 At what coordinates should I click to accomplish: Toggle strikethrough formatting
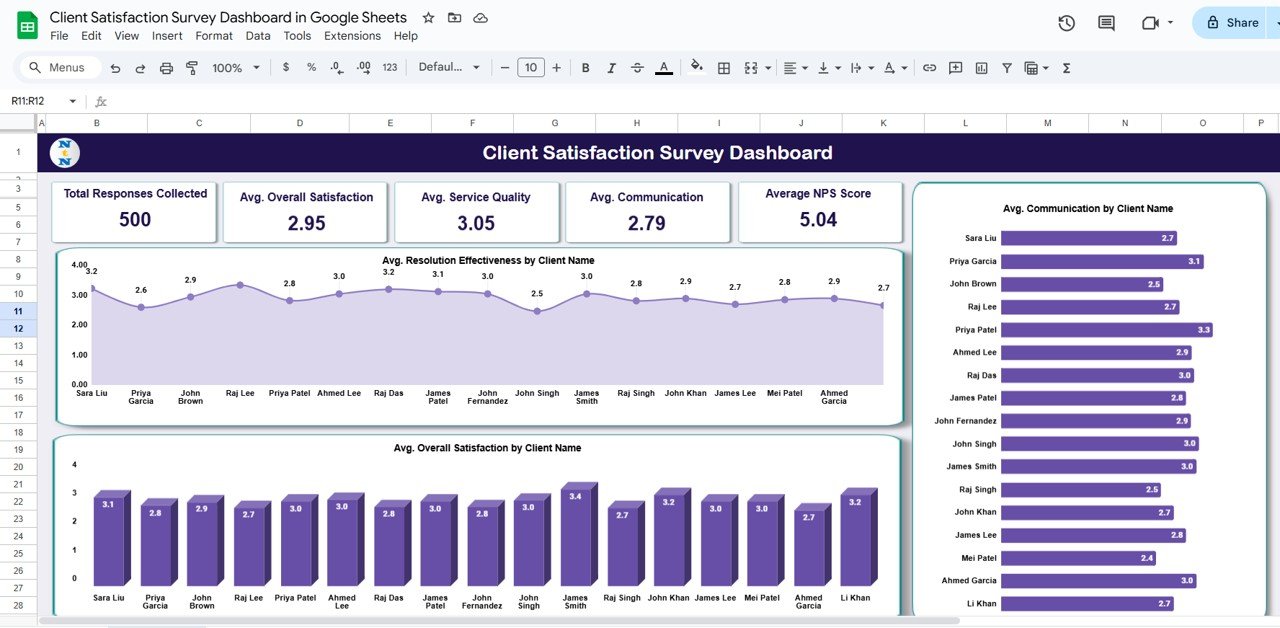637,68
